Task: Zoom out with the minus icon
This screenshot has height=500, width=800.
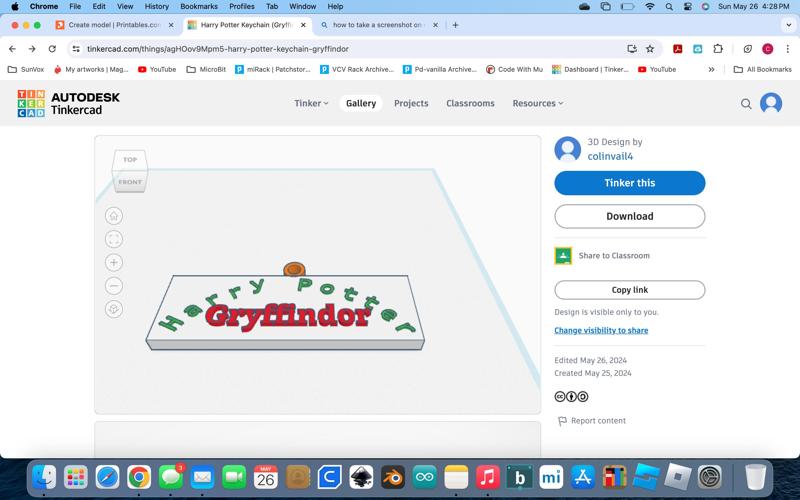Action: [114, 286]
